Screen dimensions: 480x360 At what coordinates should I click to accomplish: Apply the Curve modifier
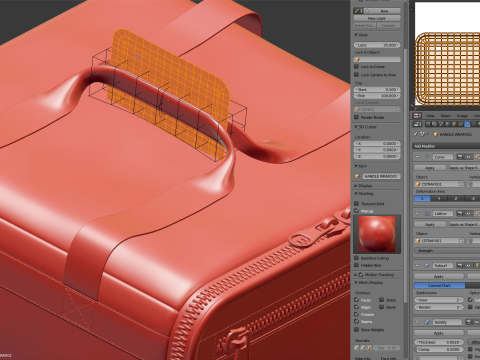coord(430,168)
